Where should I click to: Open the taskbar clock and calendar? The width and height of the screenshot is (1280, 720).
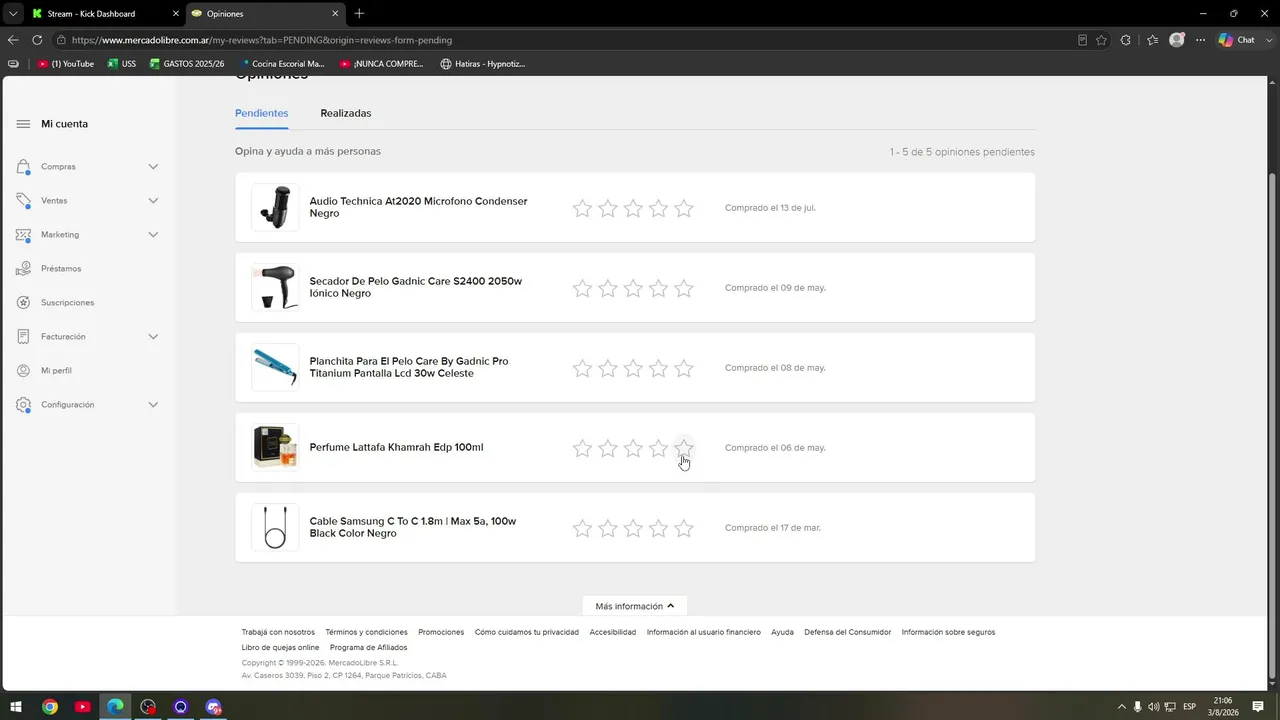pyautogui.click(x=1222, y=707)
